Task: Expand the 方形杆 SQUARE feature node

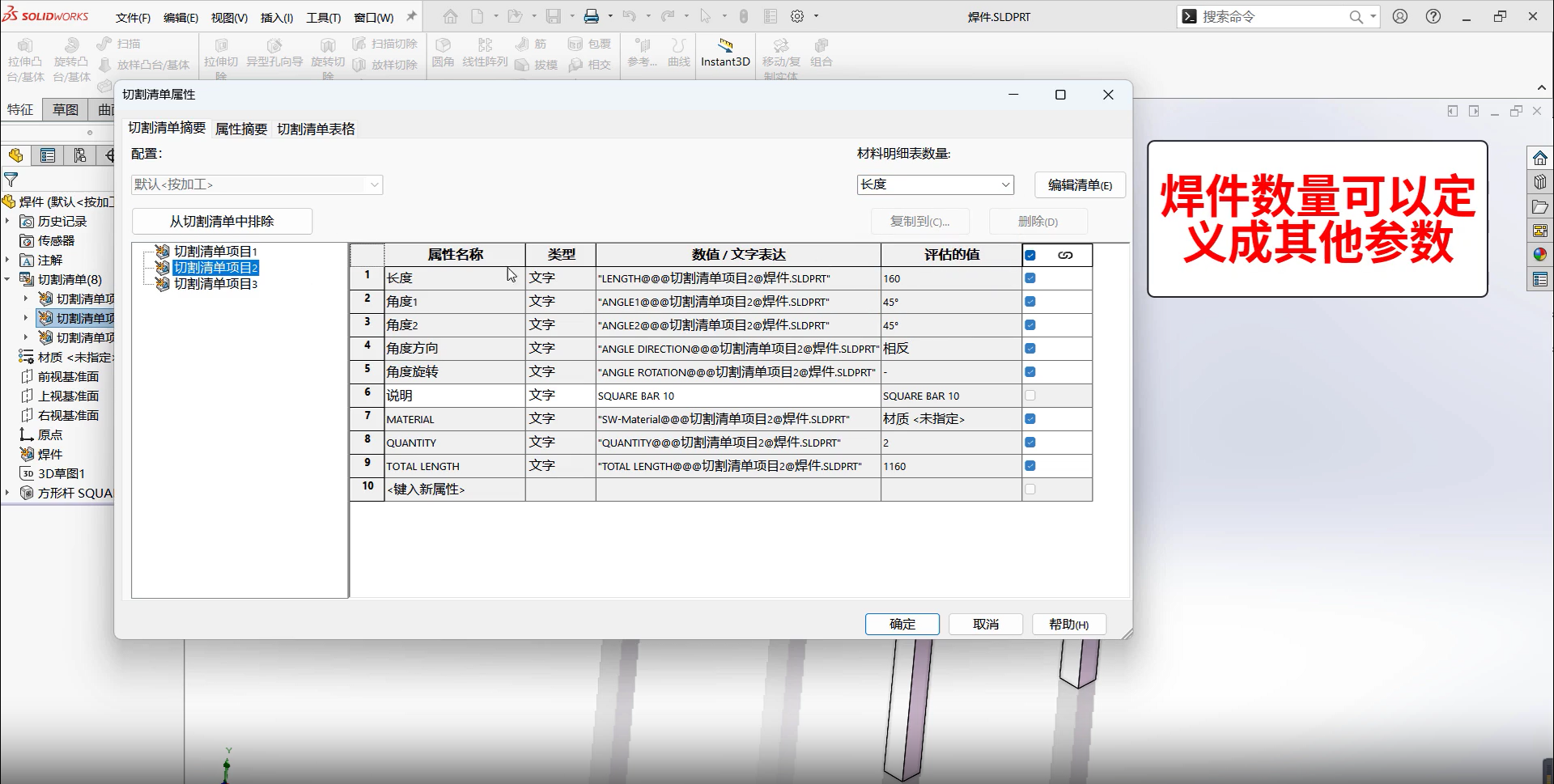Action: coord(7,493)
